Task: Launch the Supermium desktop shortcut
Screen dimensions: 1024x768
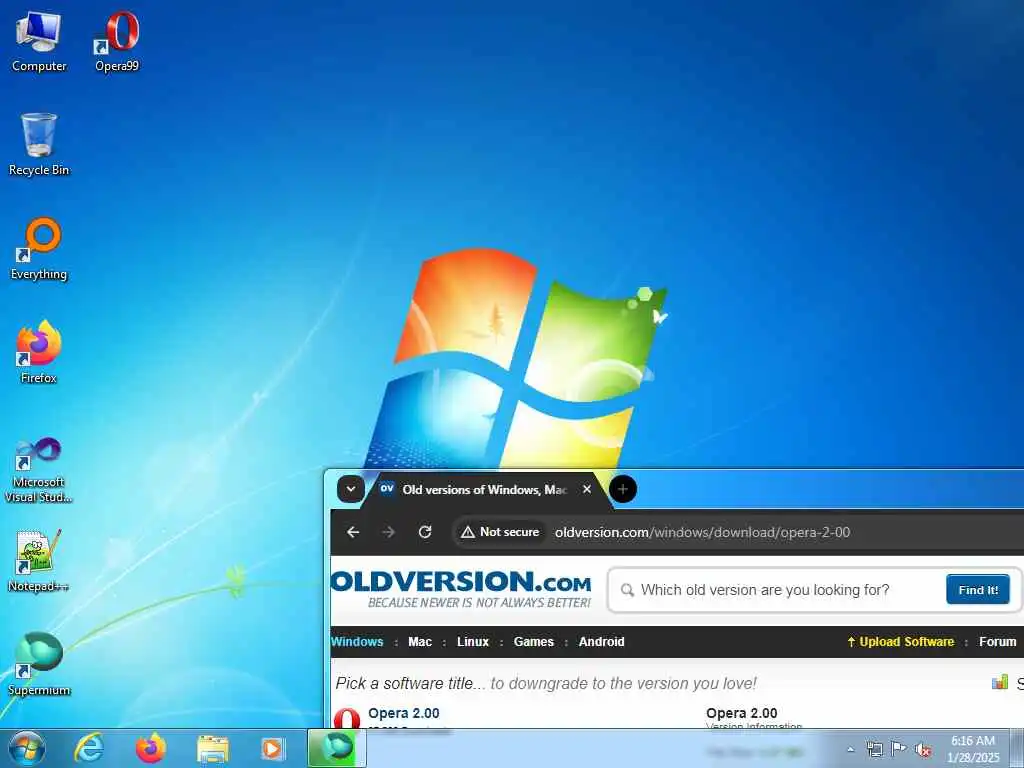Action: (39, 665)
